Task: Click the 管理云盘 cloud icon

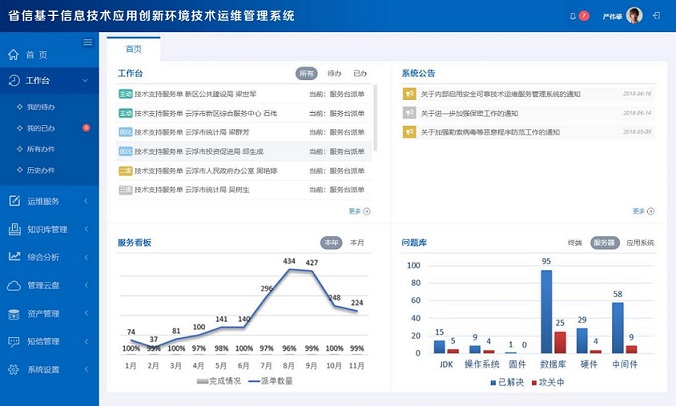Action: [14, 285]
